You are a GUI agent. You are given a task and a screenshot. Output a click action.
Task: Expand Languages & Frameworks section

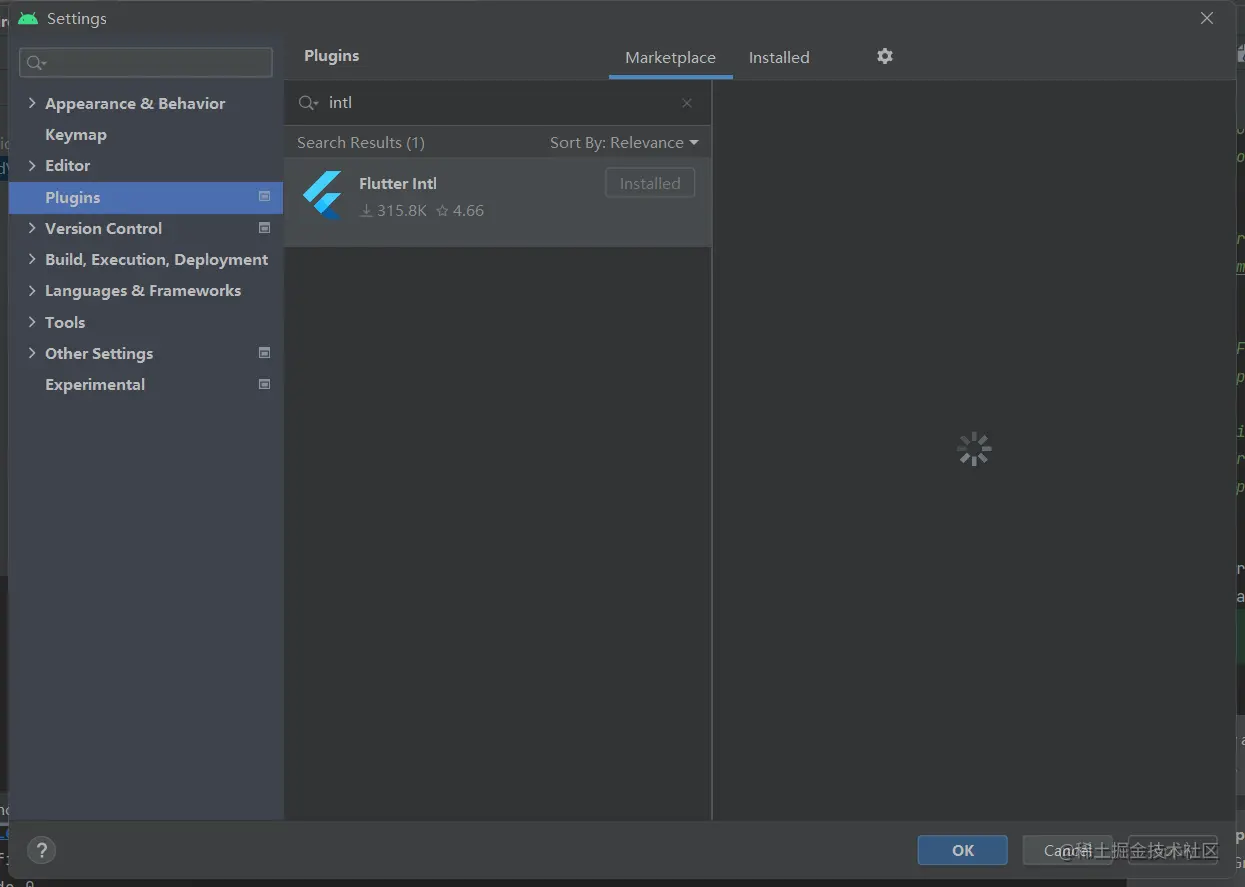tap(32, 290)
